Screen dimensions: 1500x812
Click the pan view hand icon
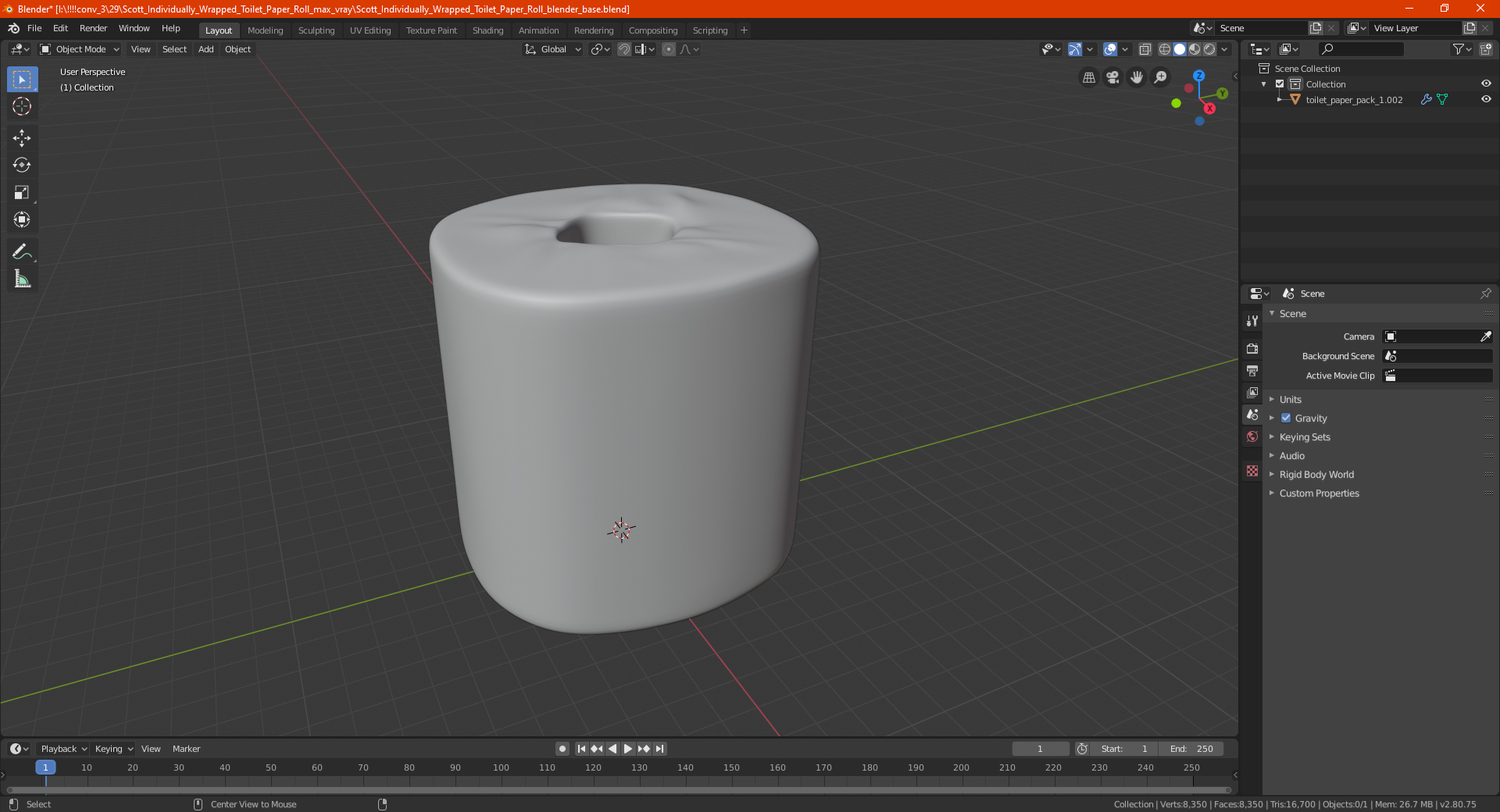(x=1137, y=77)
